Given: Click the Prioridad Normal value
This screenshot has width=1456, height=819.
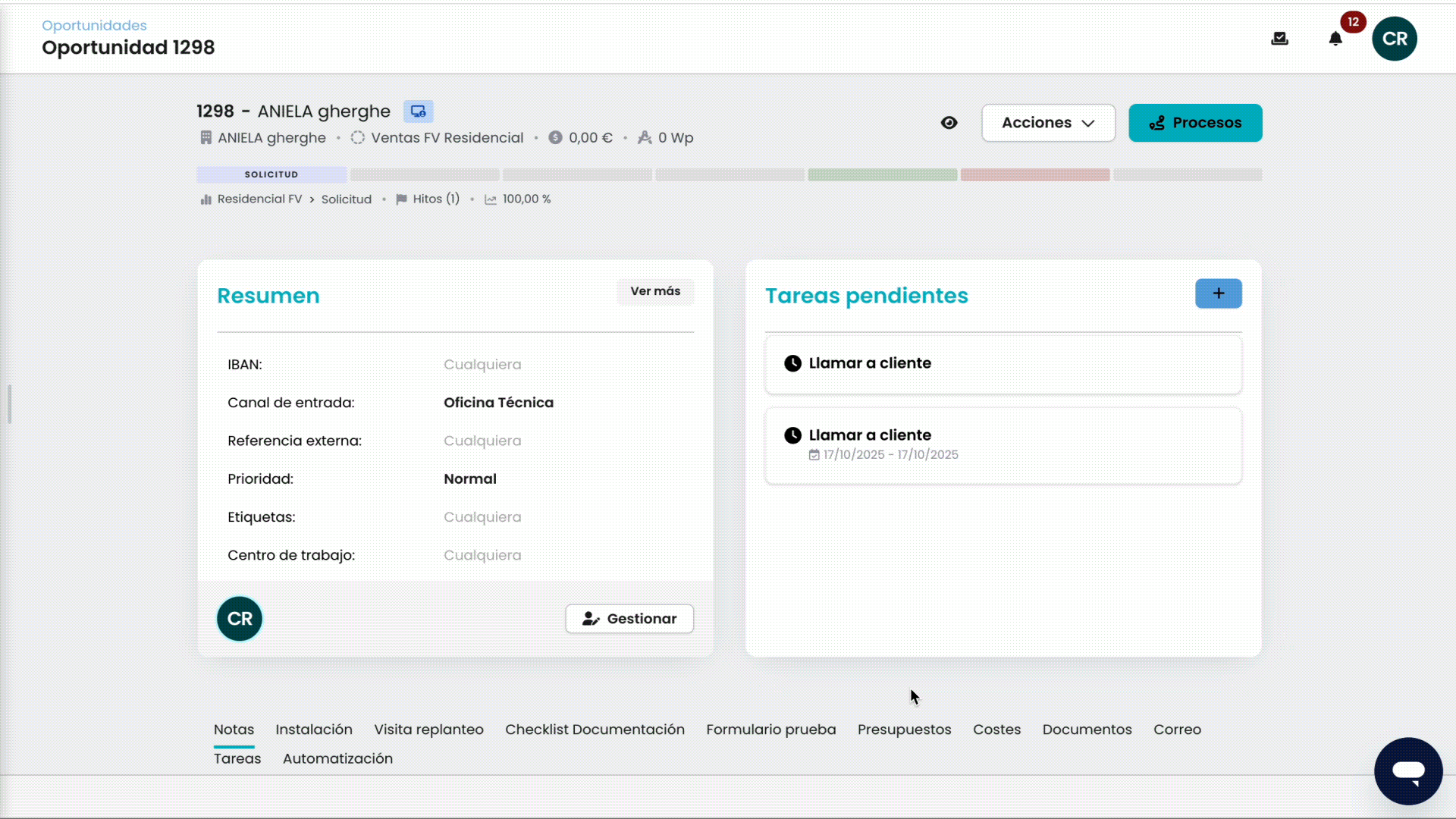Looking at the screenshot, I should [x=470, y=479].
